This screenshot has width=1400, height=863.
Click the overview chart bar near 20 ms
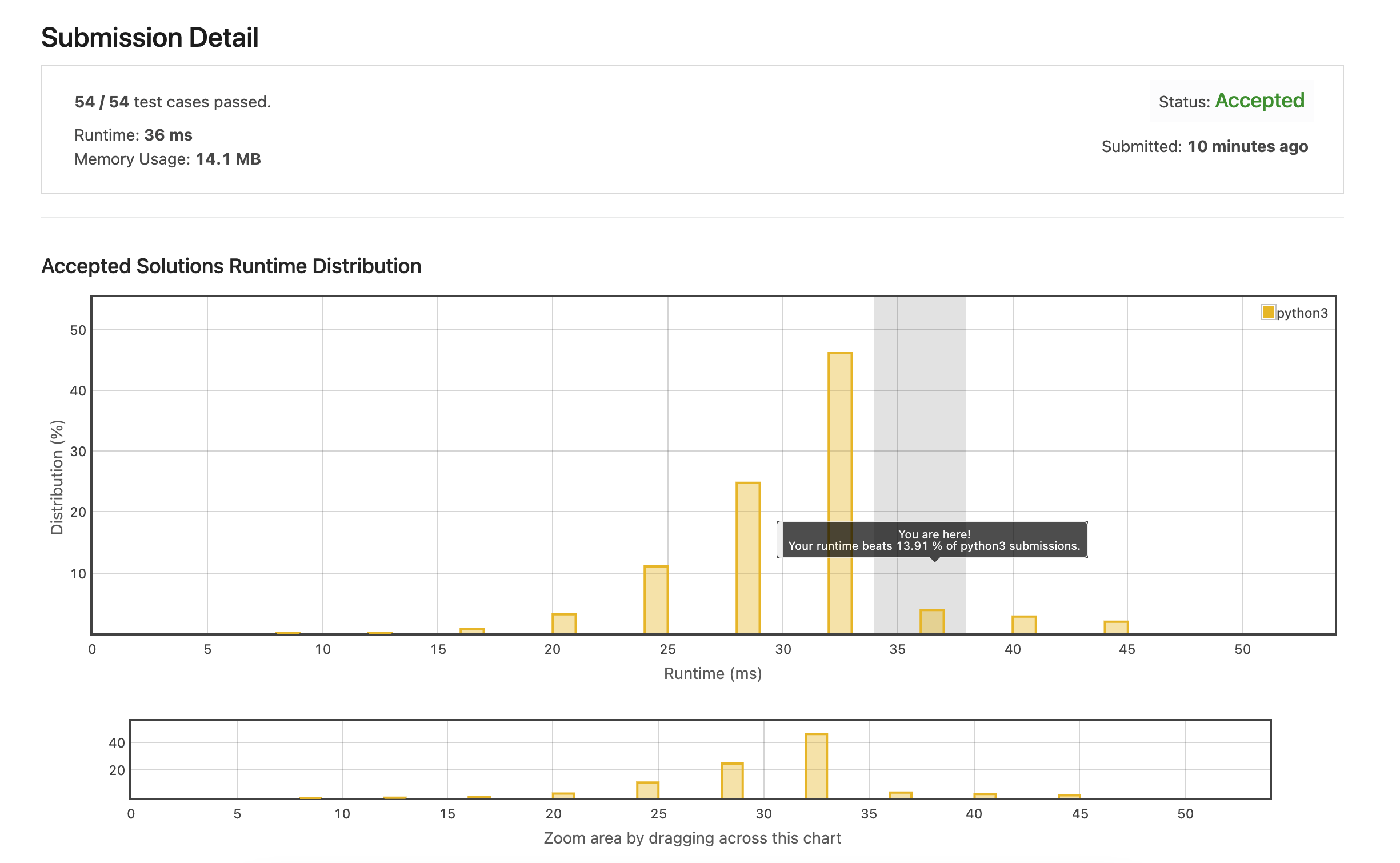click(x=563, y=796)
